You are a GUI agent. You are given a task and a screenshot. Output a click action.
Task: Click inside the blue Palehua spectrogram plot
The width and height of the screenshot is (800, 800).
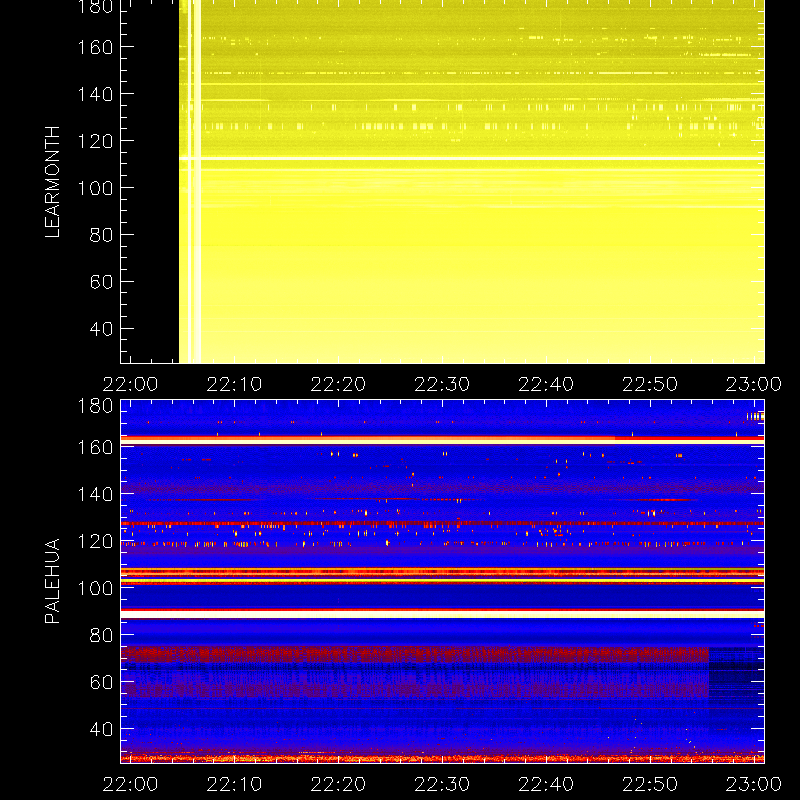pyautogui.click(x=442, y=581)
